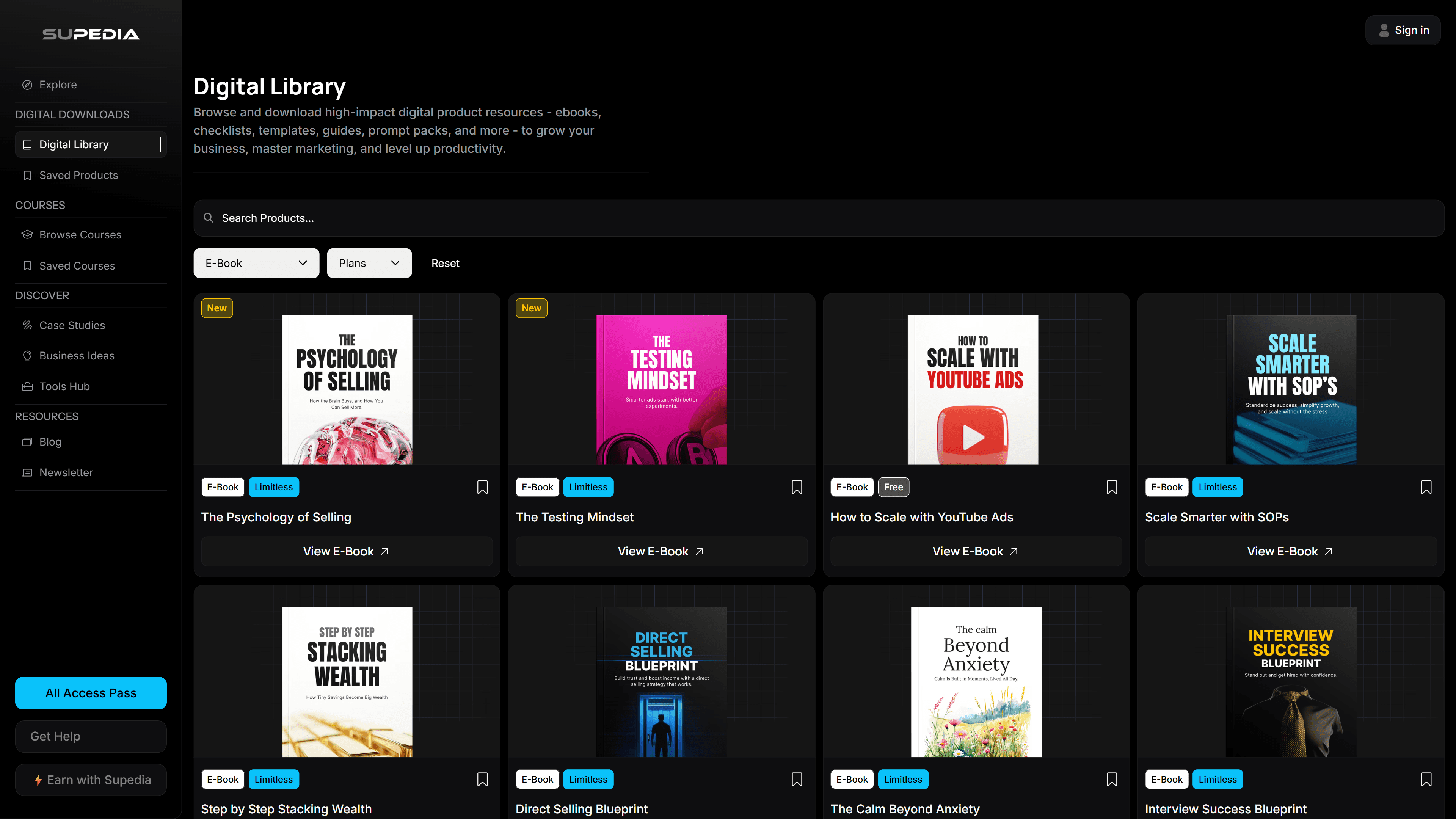Bookmark Step by Step Stacking Wealth
This screenshot has width=1456, height=819.
482,780
